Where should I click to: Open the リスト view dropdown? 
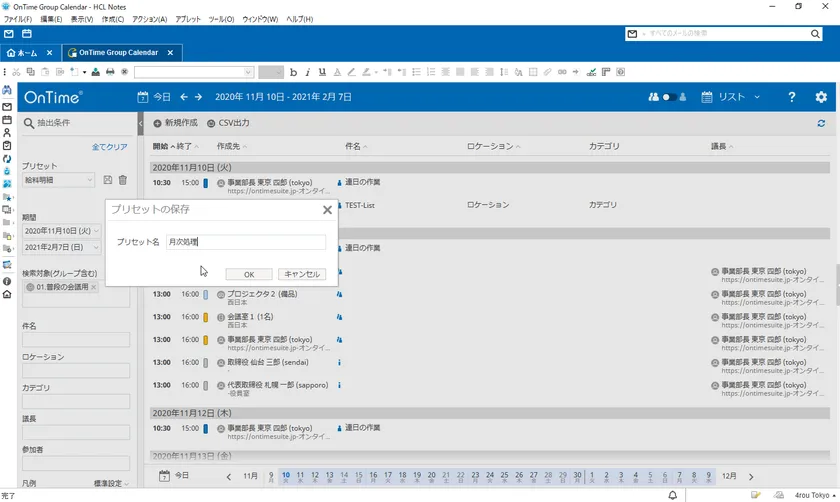pos(731,97)
